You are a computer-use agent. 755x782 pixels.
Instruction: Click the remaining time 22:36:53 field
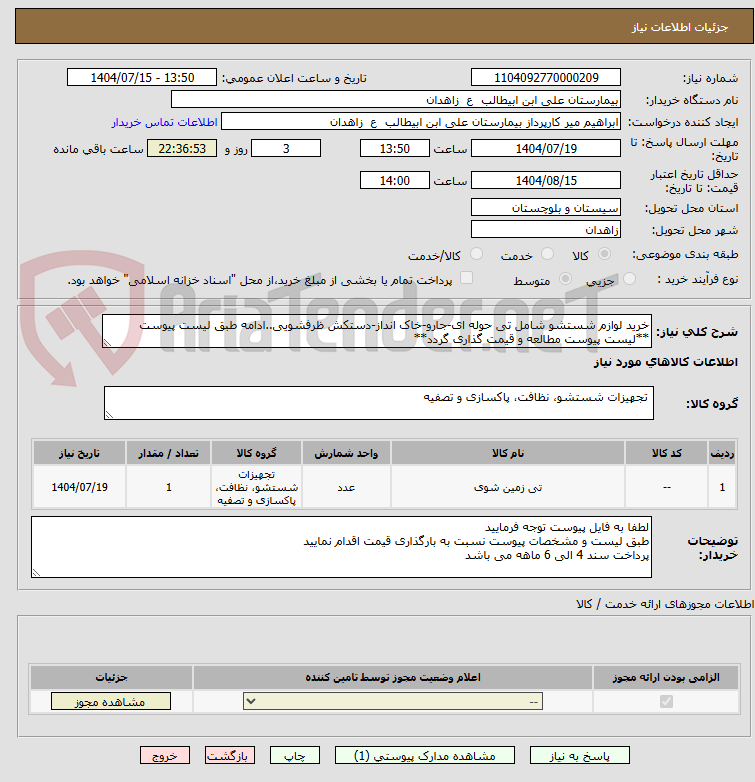182,148
